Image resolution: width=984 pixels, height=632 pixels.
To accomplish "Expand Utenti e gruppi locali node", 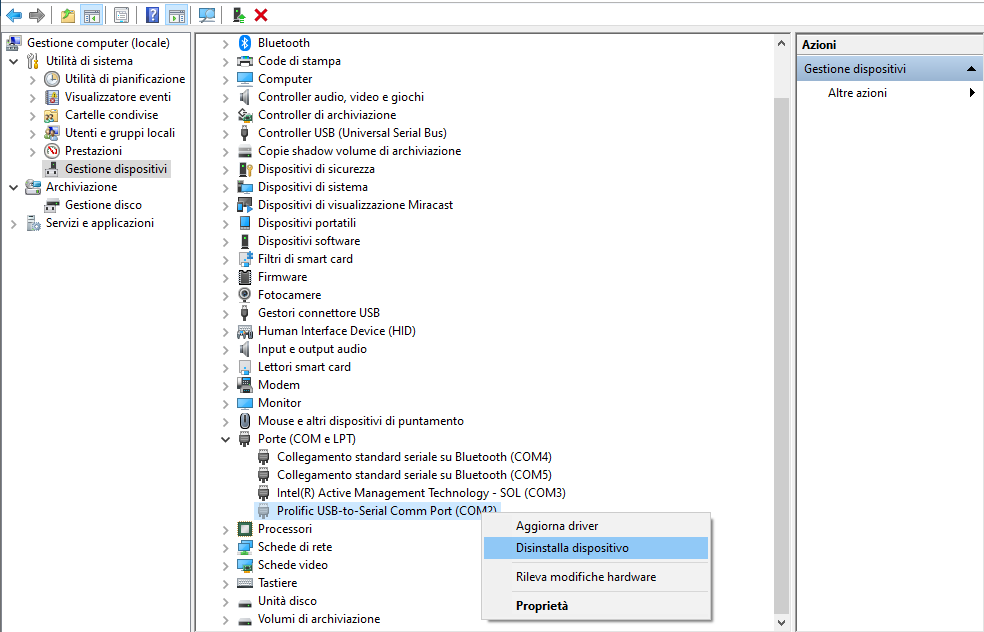I will tap(33, 134).
